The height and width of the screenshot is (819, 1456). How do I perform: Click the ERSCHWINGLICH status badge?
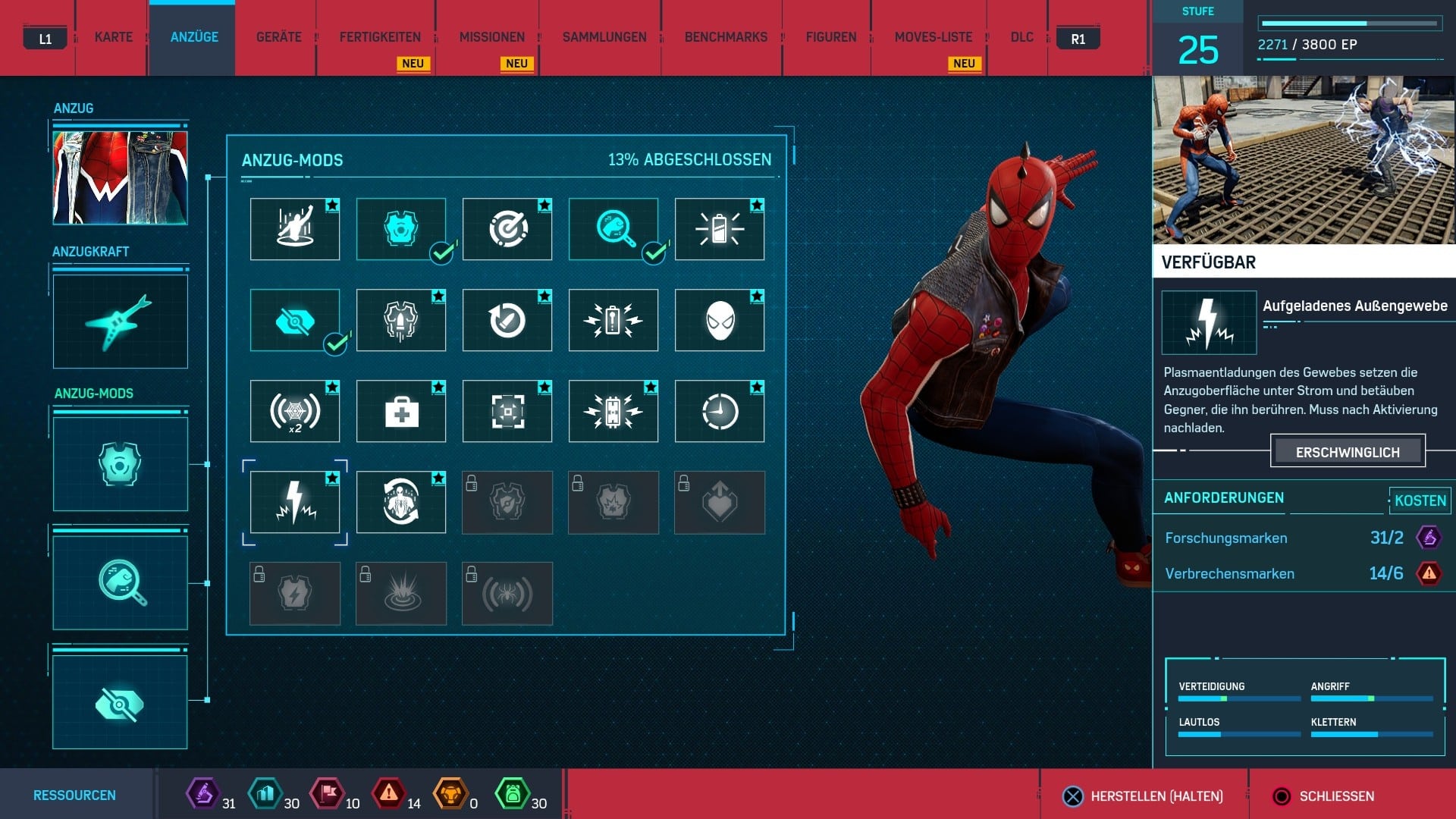coord(1348,452)
